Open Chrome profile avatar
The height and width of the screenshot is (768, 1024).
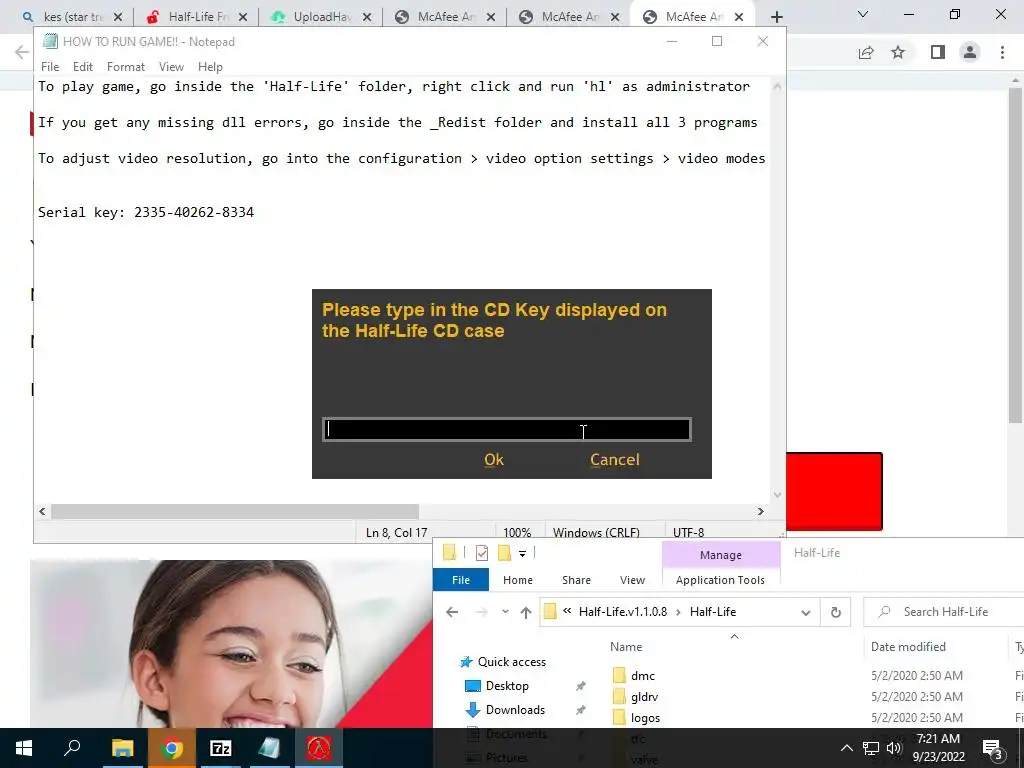[x=970, y=52]
